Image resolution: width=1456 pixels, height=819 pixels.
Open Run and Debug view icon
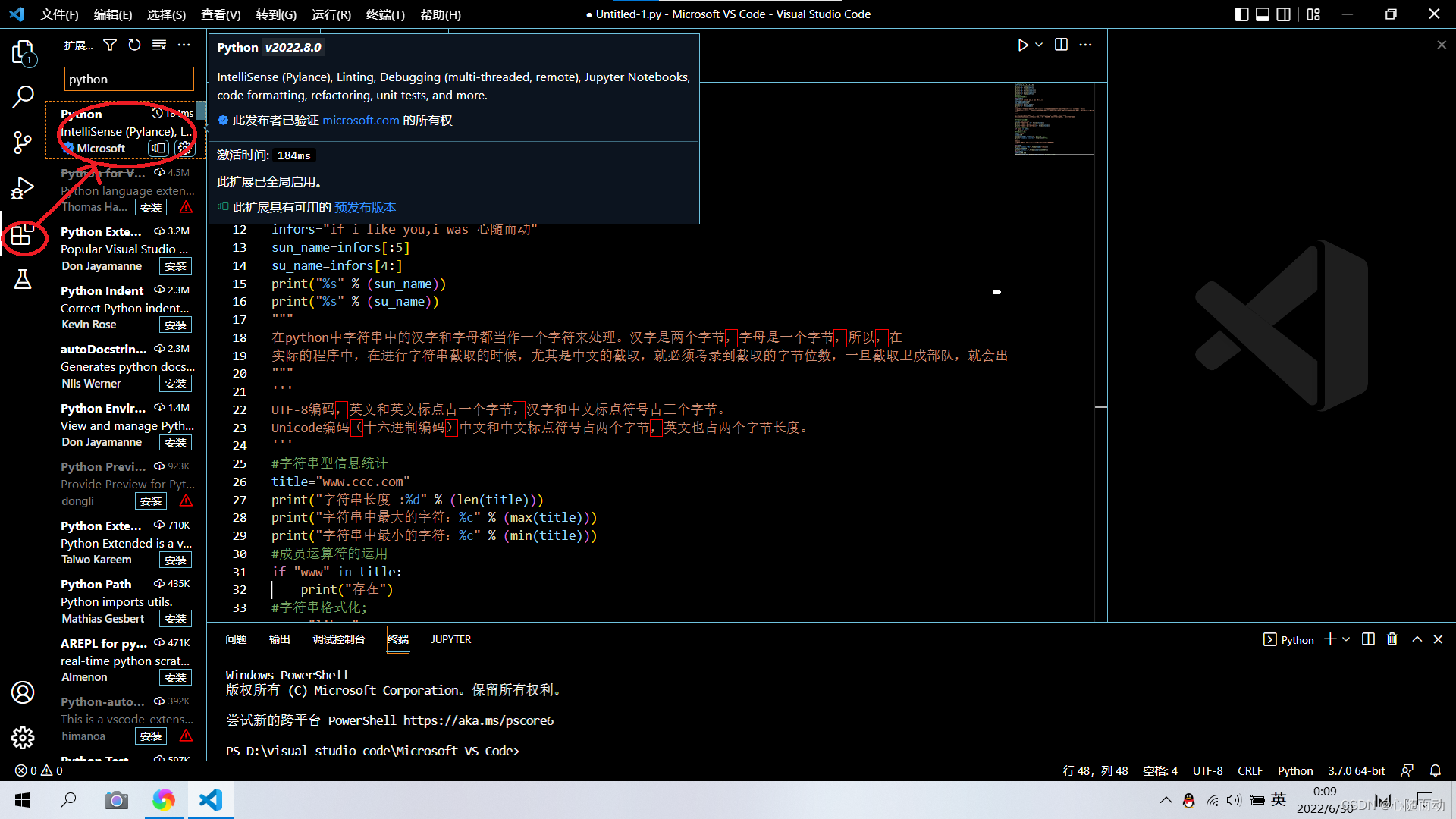point(23,188)
